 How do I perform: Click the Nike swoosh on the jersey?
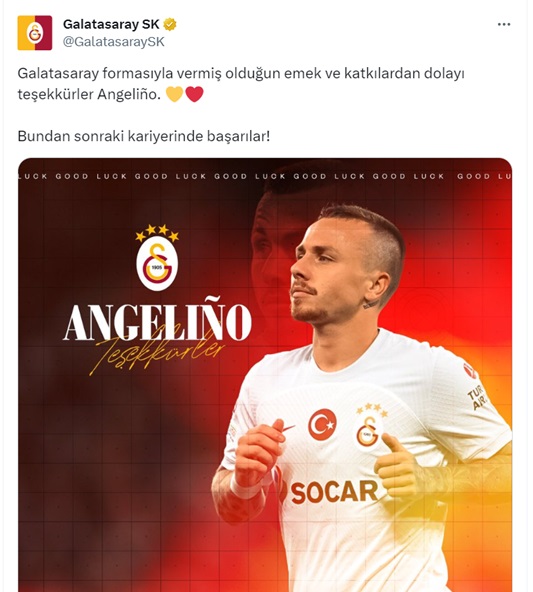pyautogui.click(x=289, y=428)
